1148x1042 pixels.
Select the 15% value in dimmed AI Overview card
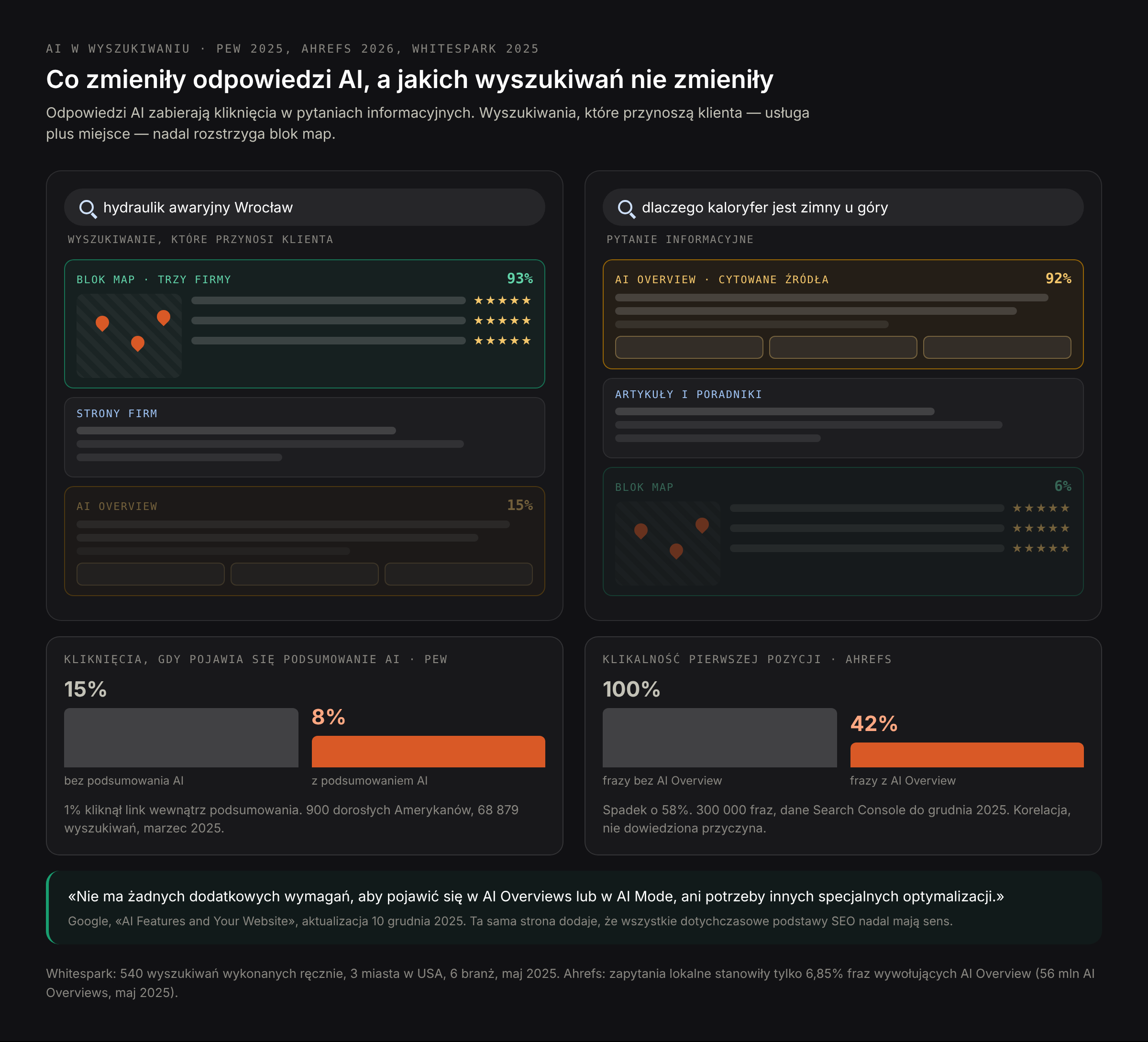pos(520,505)
